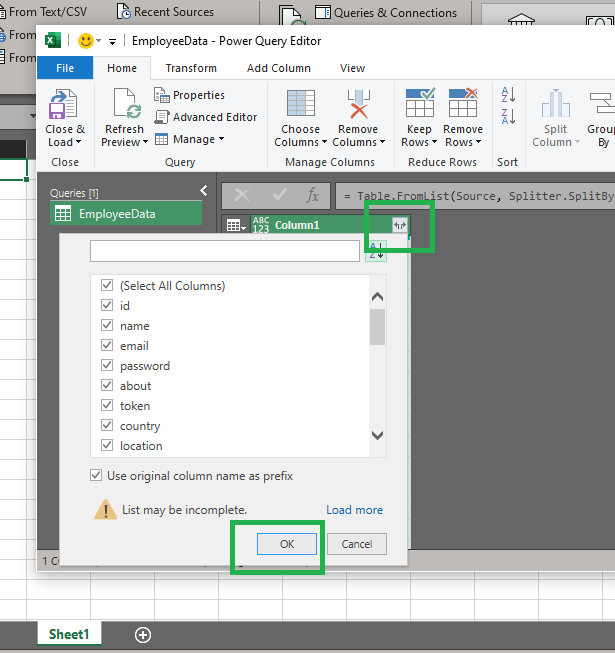Sort column ascending A to Z

pos(508,95)
